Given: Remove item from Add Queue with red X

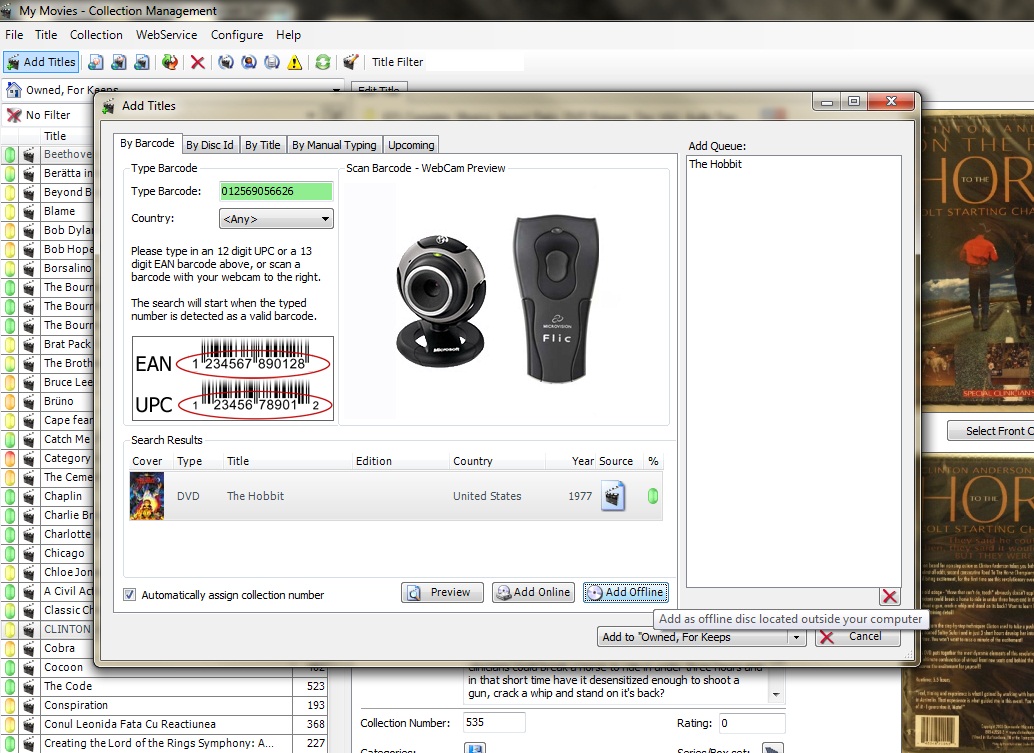Looking at the screenshot, I should pos(889,597).
